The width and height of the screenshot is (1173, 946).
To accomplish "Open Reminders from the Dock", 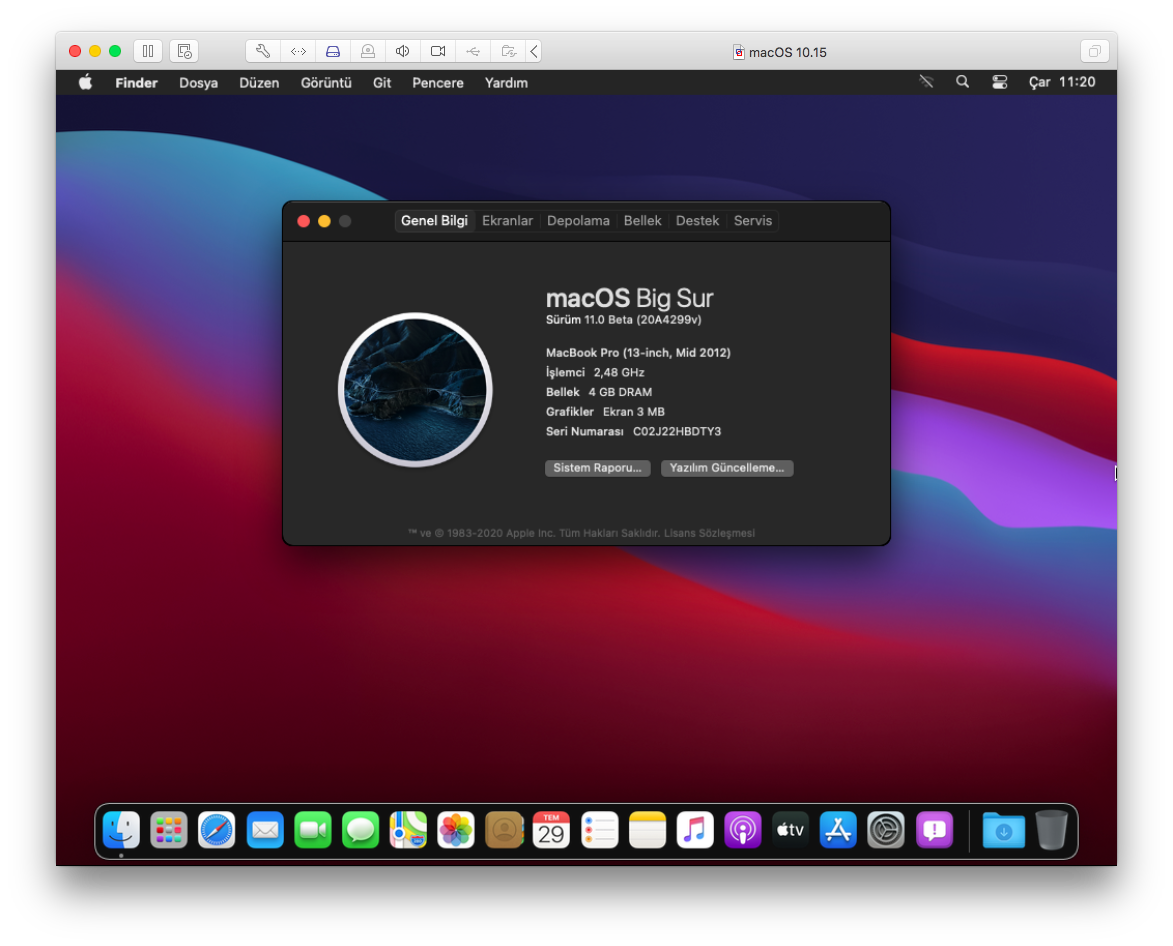I will tap(599, 830).
